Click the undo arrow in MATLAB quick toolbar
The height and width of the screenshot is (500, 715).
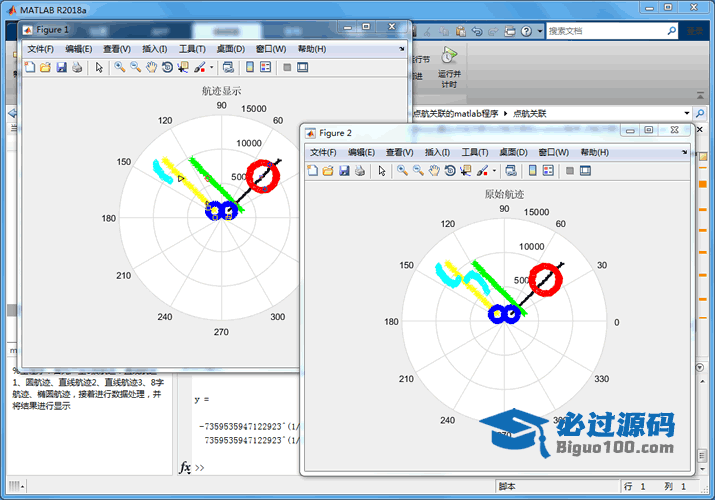(477, 31)
